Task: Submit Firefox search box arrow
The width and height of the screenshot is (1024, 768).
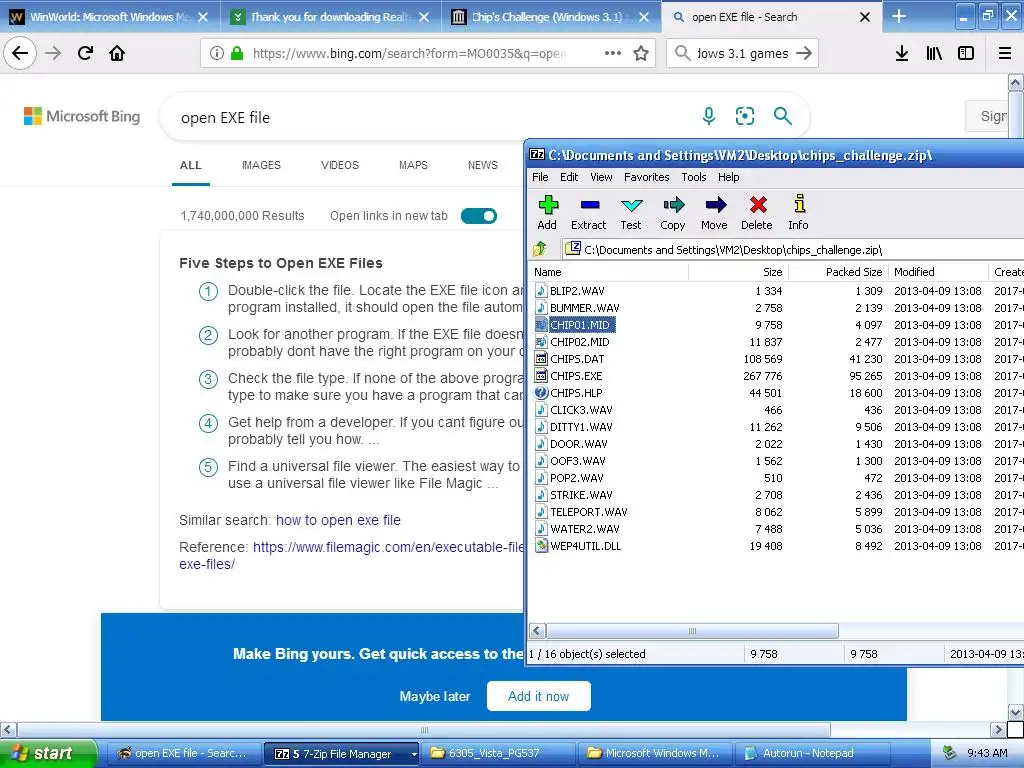Action: coord(804,53)
